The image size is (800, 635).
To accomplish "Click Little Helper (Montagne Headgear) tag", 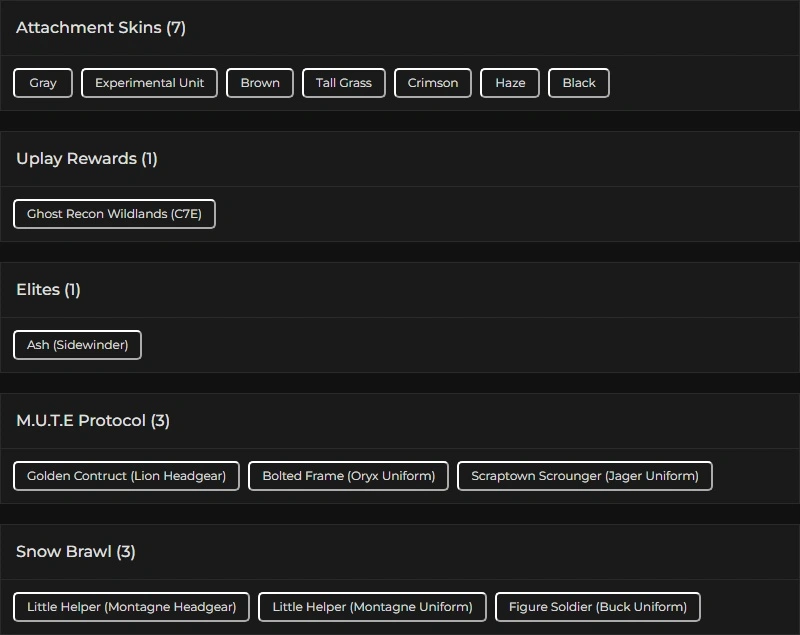I will coord(131,607).
